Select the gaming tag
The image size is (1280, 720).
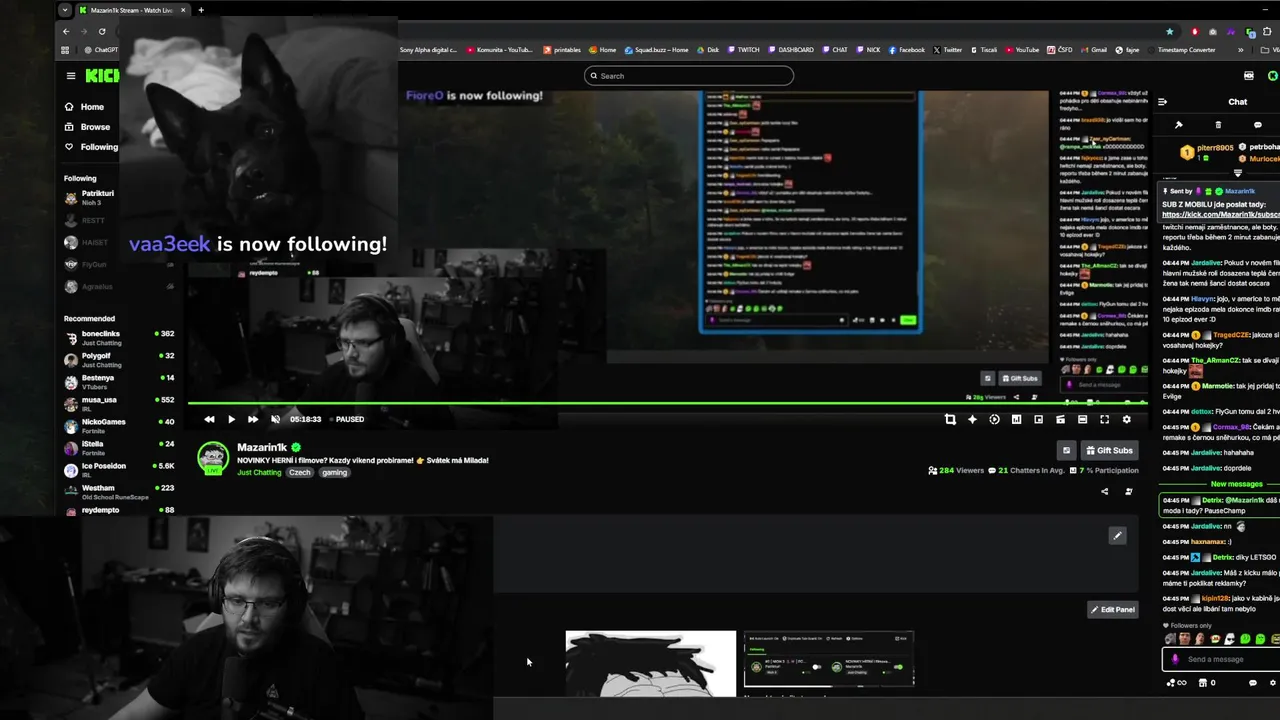[334, 472]
